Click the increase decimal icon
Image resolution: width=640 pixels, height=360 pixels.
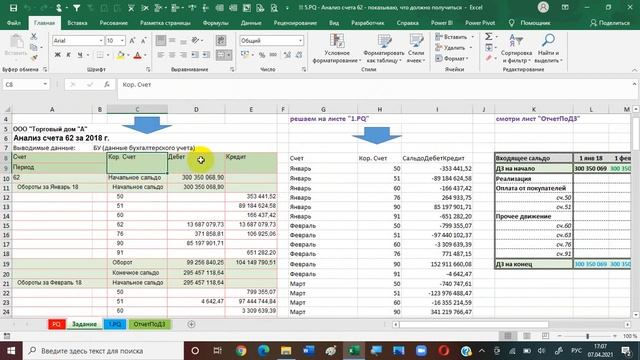pos(287,55)
